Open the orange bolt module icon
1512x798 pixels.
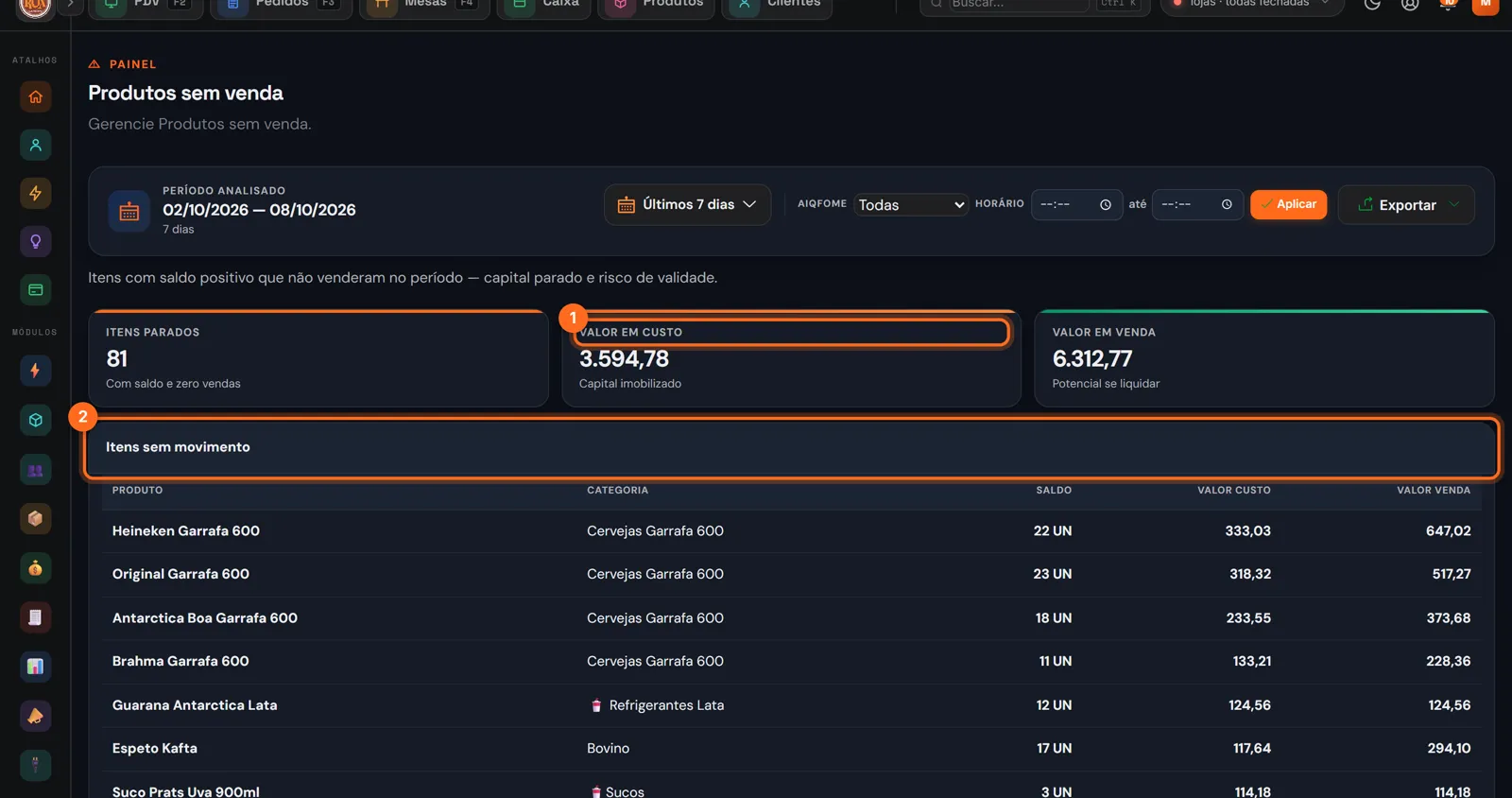click(36, 371)
